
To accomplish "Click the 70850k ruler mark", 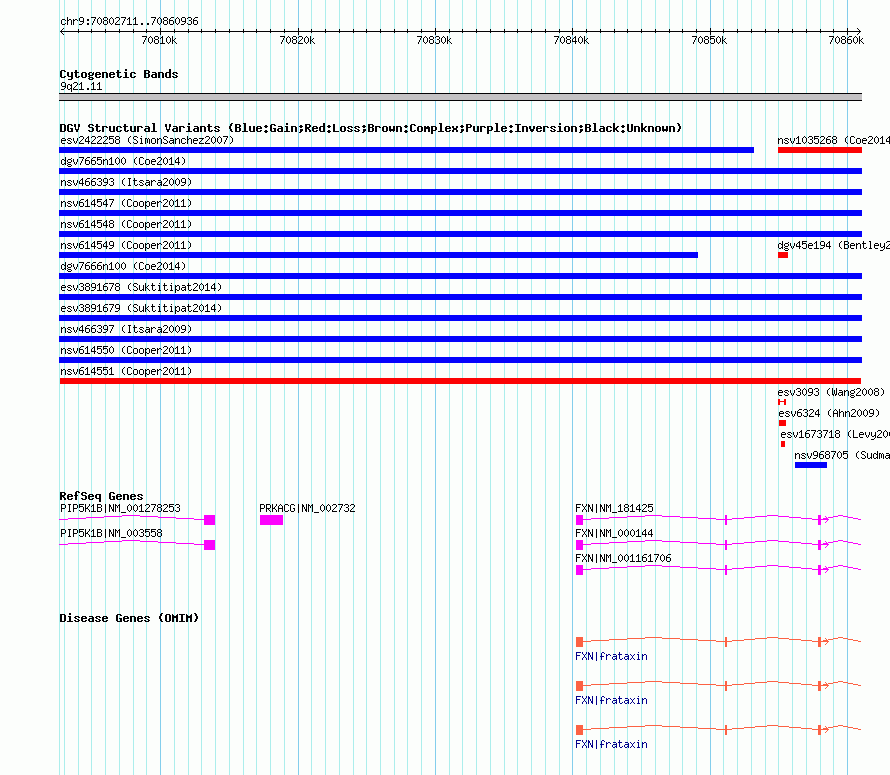I will click(x=709, y=40).
